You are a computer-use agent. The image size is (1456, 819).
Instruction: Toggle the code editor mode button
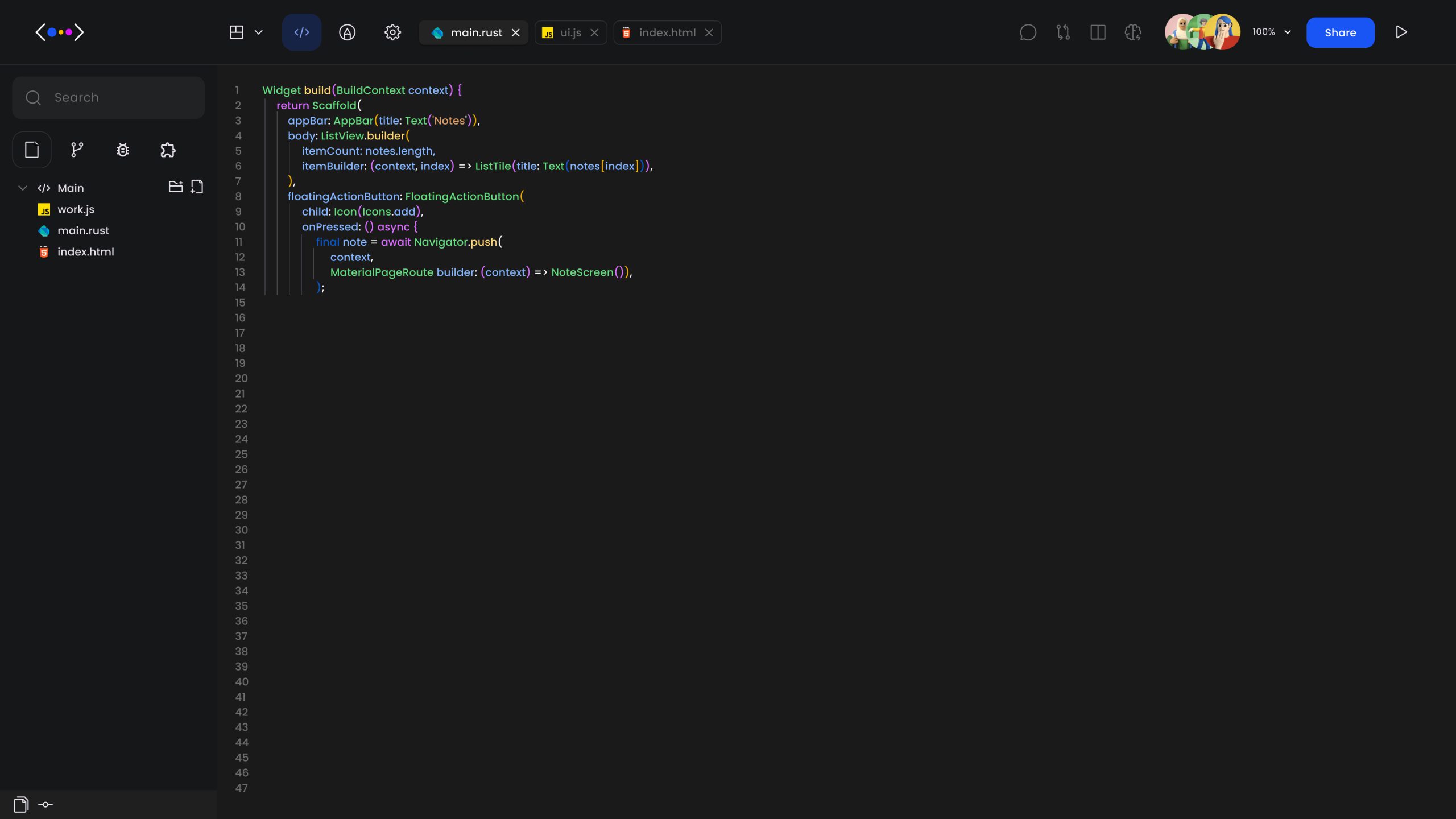[x=301, y=32]
